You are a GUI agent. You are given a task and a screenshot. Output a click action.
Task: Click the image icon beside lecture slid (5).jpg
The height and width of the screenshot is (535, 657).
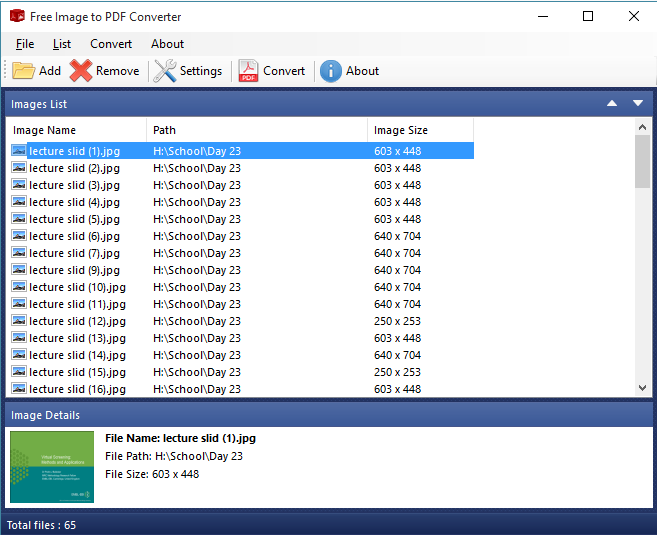point(19,219)
